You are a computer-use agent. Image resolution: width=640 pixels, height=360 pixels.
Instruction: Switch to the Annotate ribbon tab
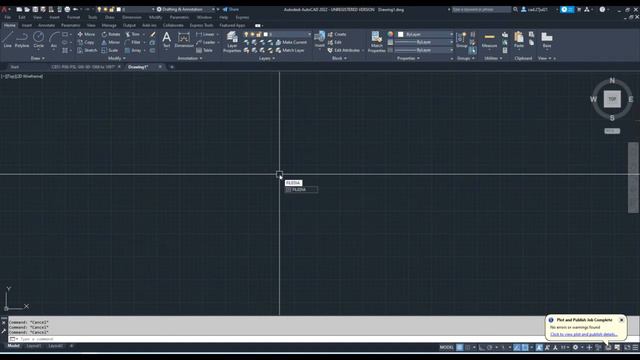46,25
